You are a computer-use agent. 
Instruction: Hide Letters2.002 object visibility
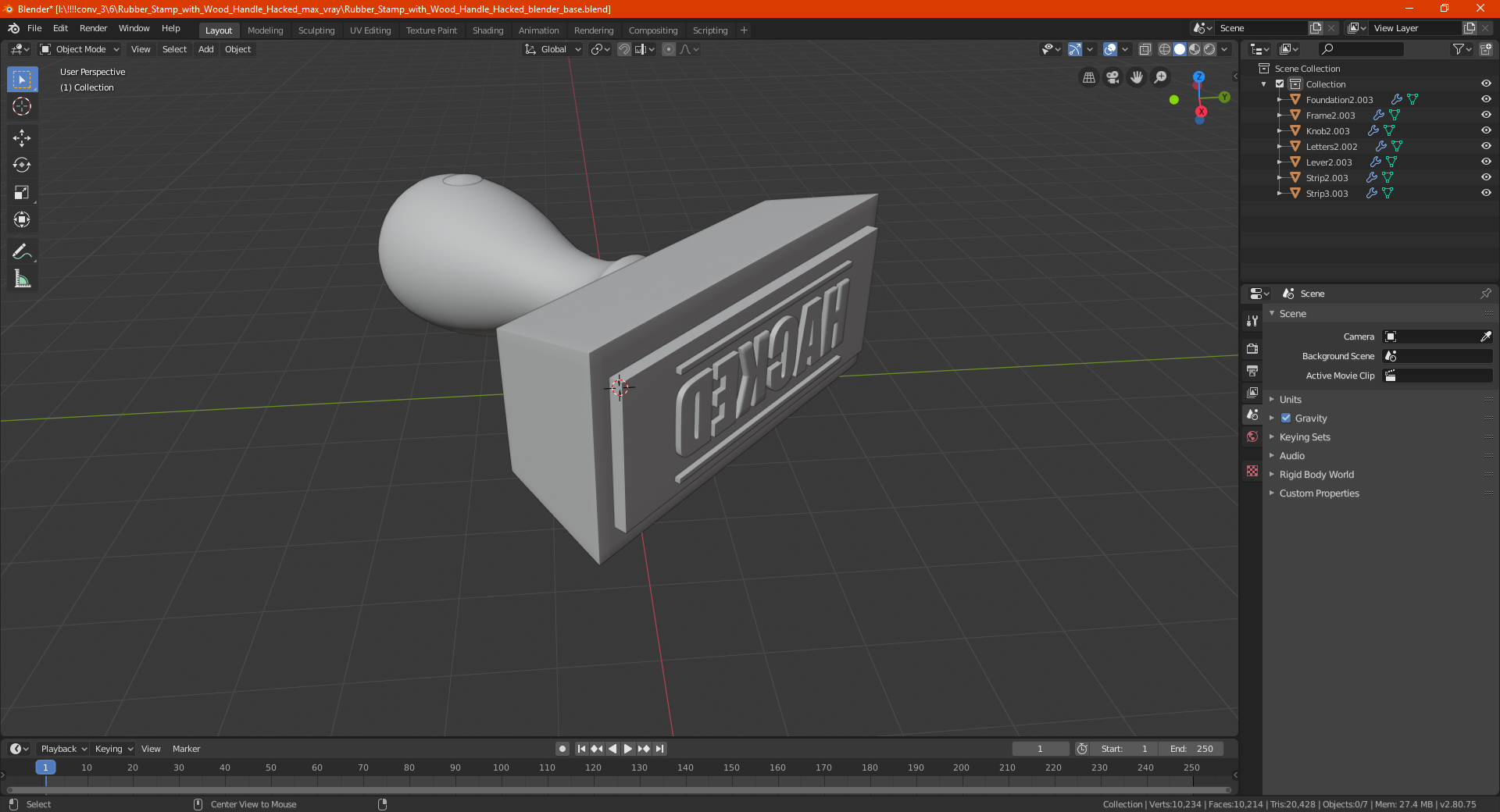1486,146
